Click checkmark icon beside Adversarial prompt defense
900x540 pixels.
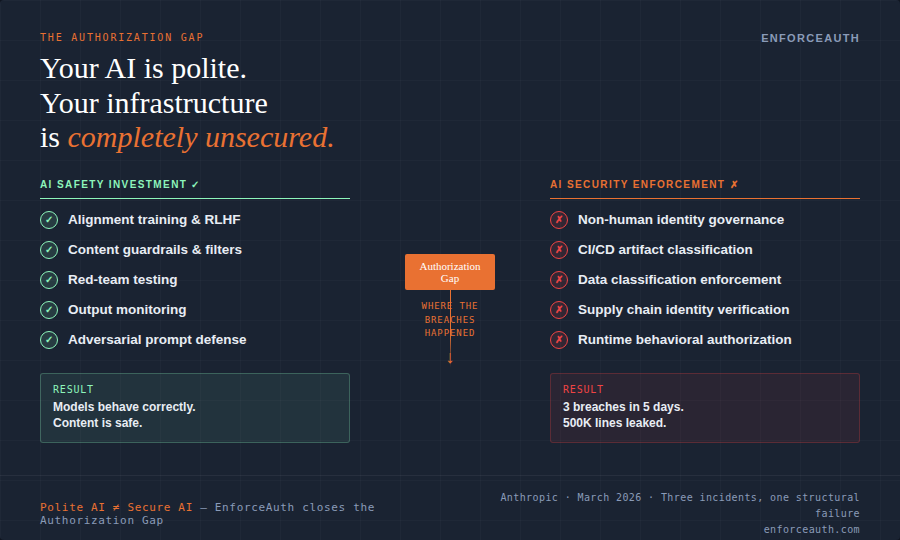(49, 340)
